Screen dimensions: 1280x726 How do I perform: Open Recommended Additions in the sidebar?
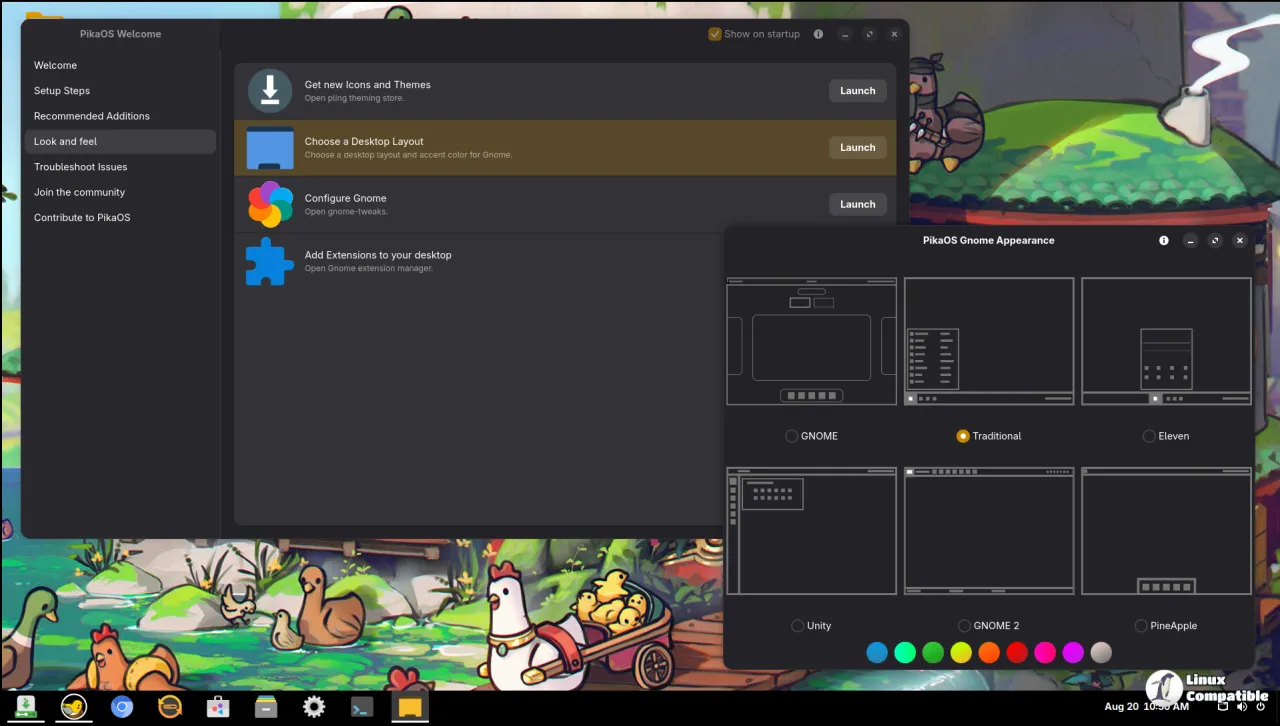coord(120,116)
